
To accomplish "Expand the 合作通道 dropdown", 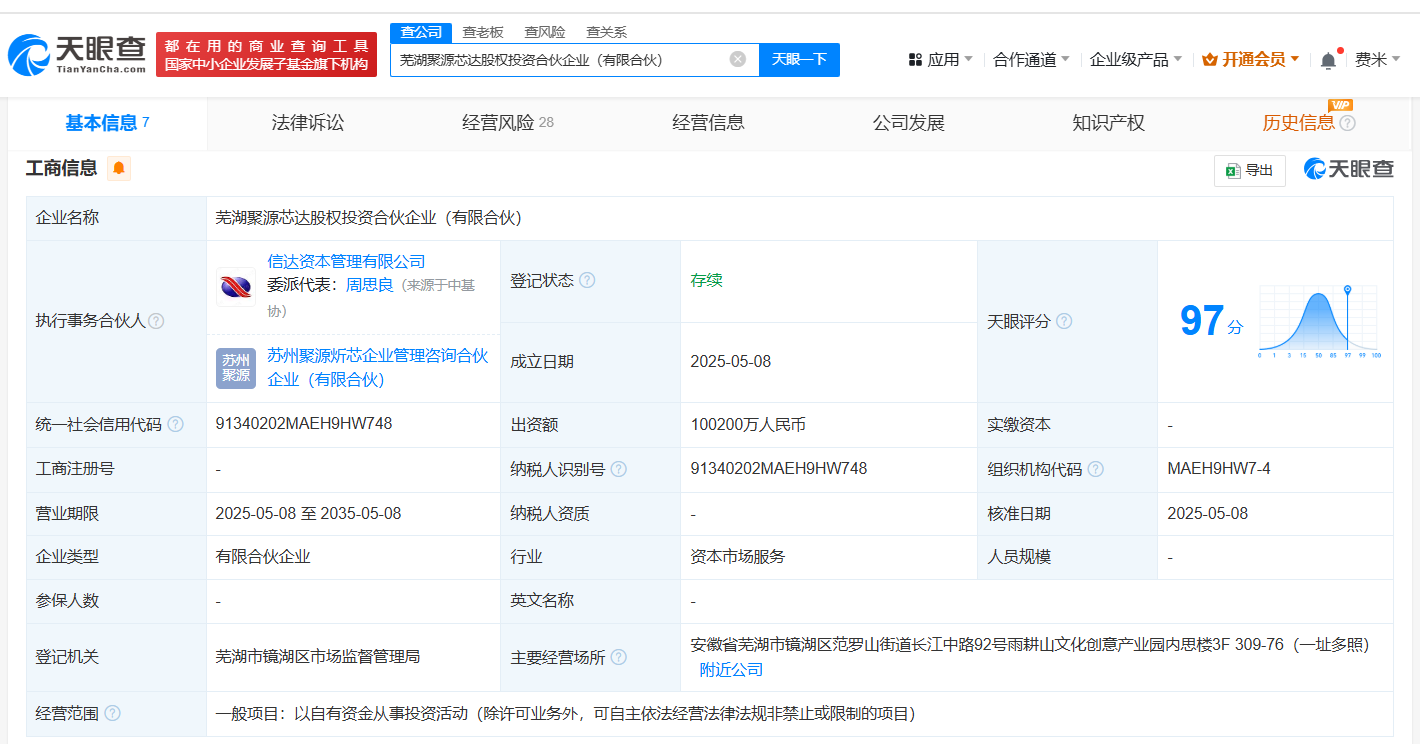I will pos(1031,60).
